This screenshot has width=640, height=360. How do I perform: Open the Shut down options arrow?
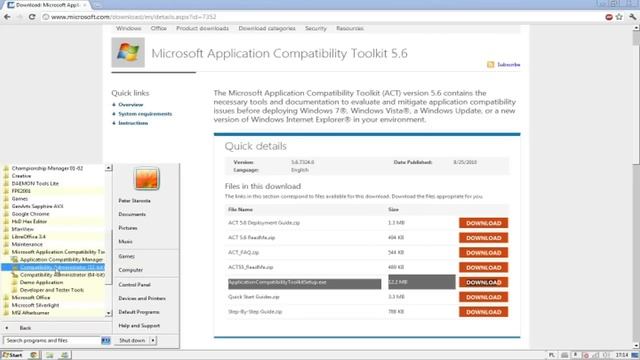(153, 340)
